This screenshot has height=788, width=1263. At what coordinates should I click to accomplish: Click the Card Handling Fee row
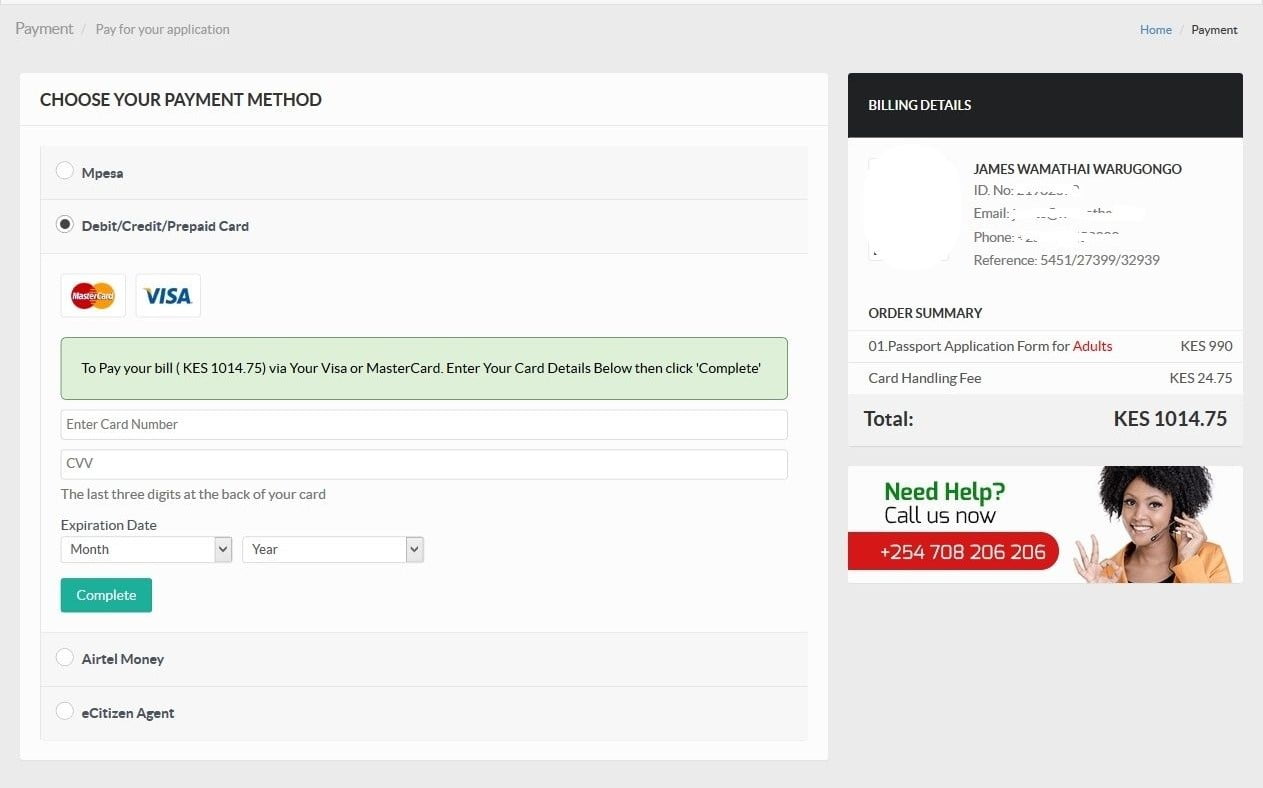coord(1045,378)
